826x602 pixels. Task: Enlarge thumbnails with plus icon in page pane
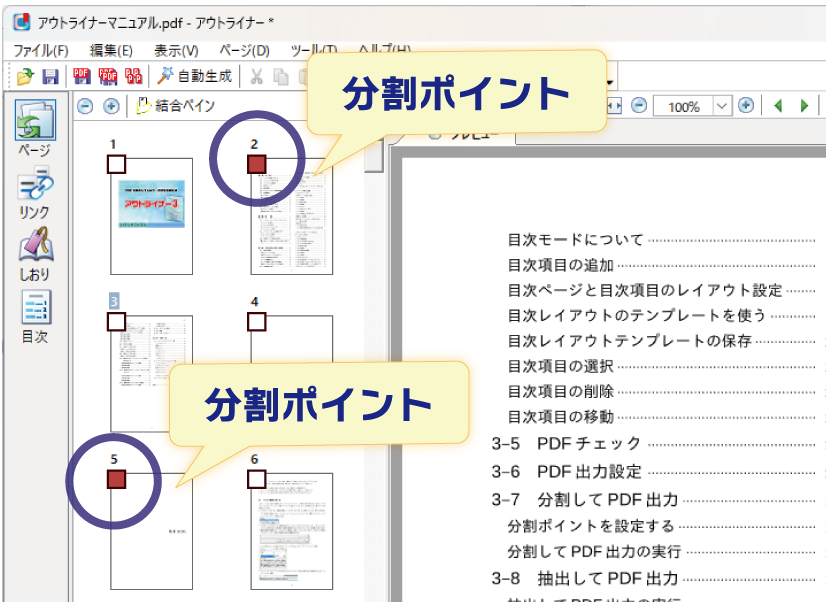coord(111,106)
